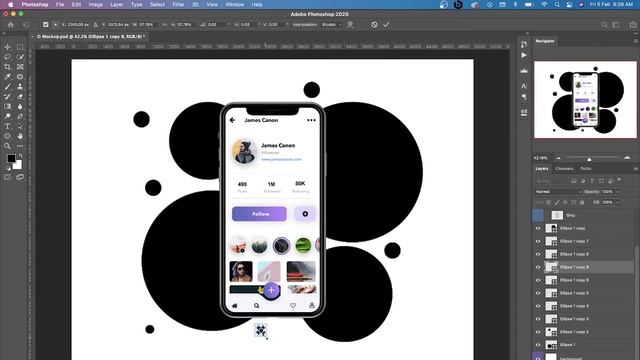Select the Lasso tool
The image size is (640, 360).
coord(7,57)
